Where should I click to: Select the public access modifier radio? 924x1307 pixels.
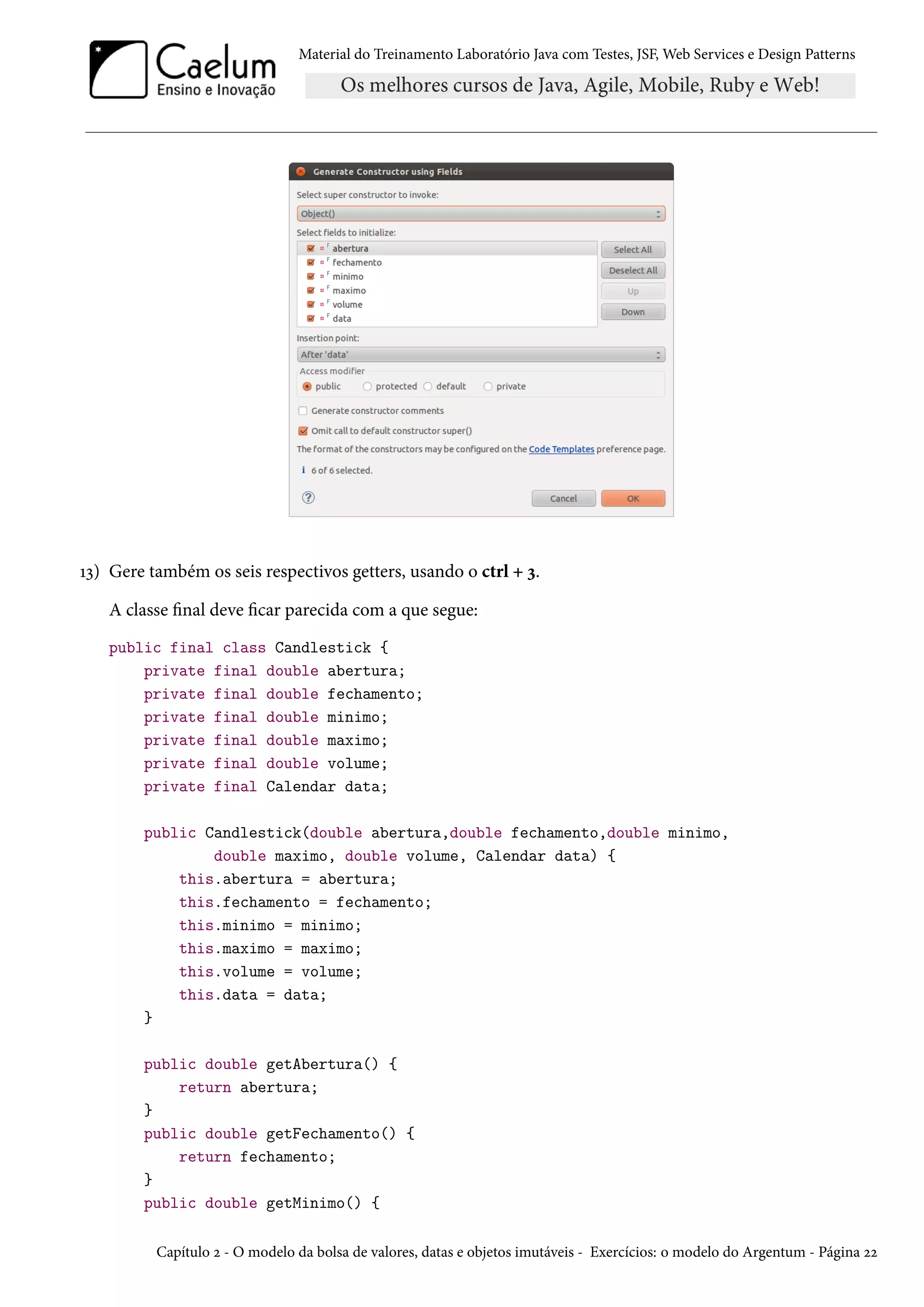click(x=307, y=386)
